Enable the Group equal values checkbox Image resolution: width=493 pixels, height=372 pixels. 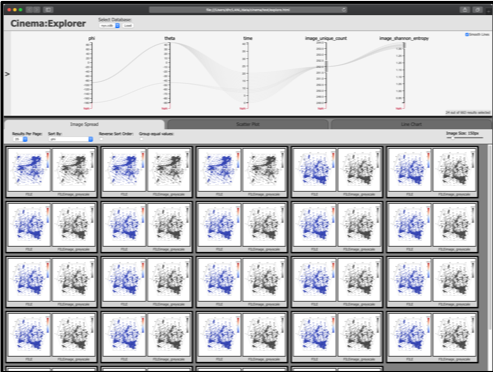141,139
